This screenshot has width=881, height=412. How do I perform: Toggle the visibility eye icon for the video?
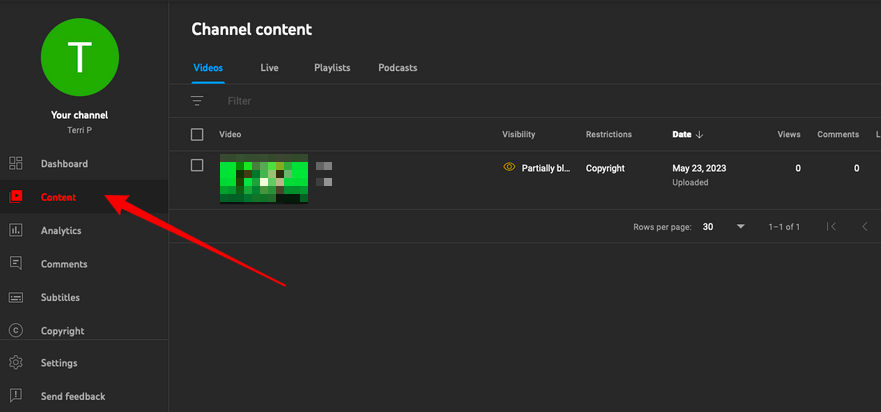(x=509, y=167)
